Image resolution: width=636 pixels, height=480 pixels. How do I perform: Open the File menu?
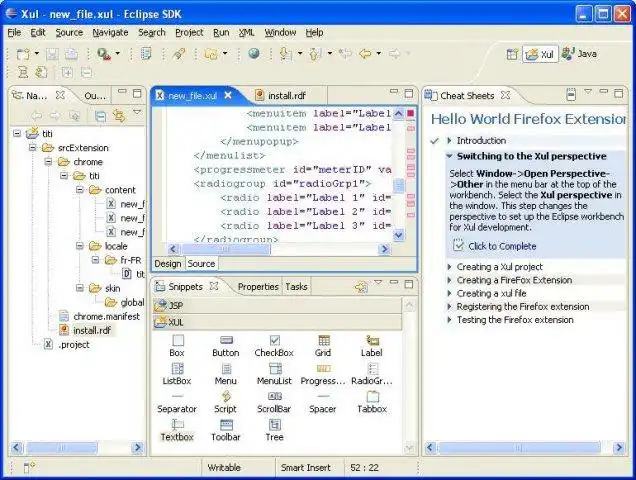(14, 32)
